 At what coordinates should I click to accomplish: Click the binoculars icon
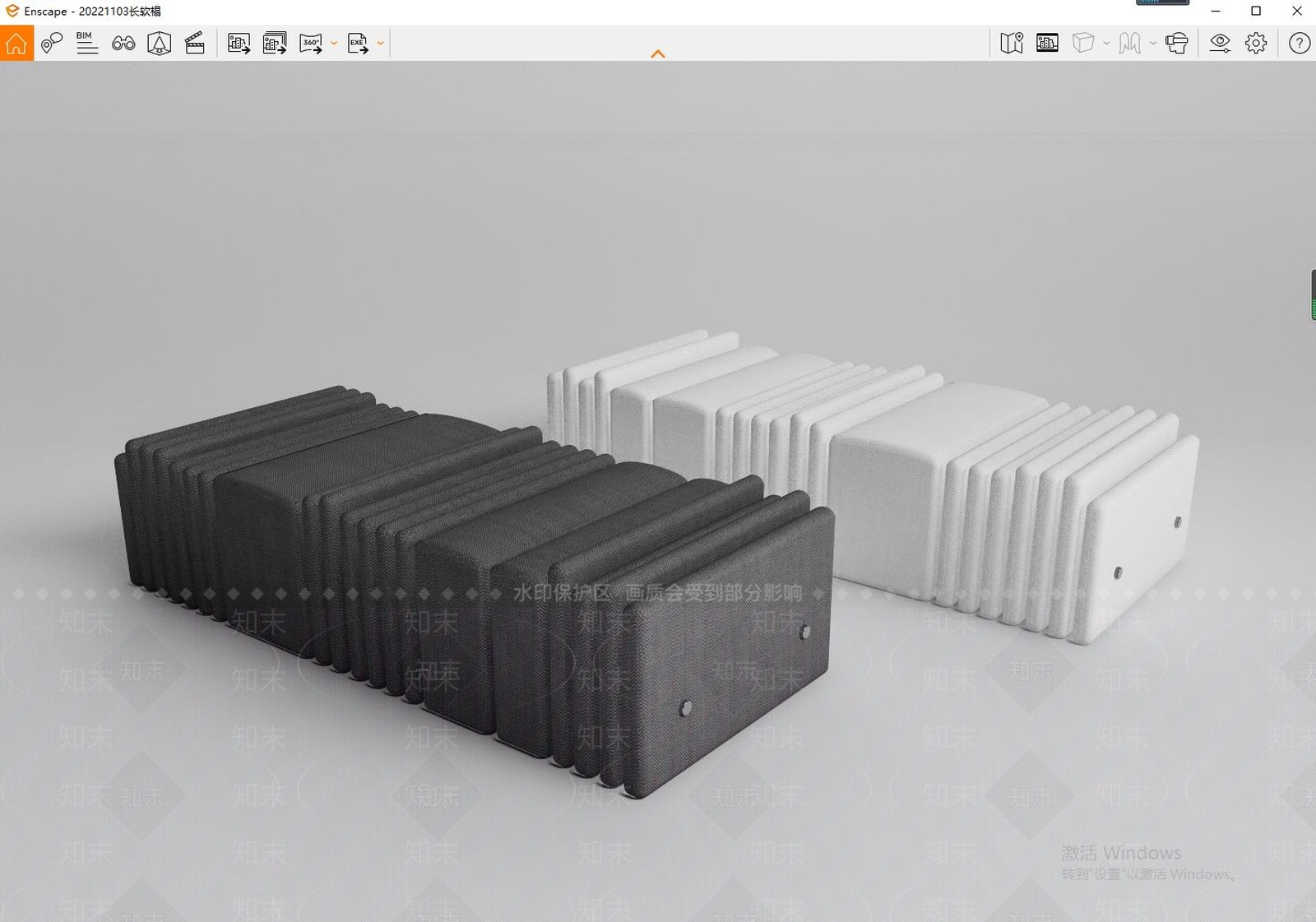123,43
